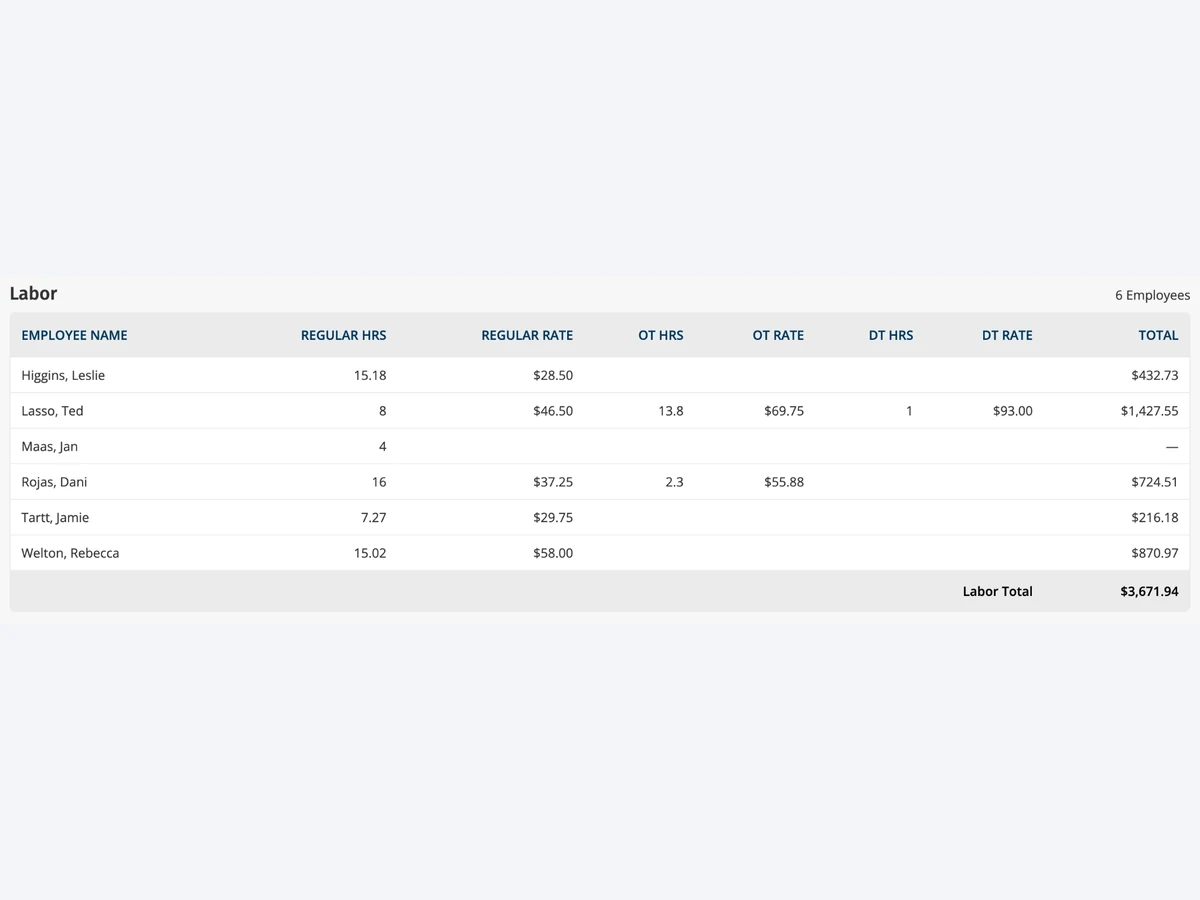Click the $37.25 regular rate
The width and height of the screenshot is (1200, 900).
[x=553, y=482]
